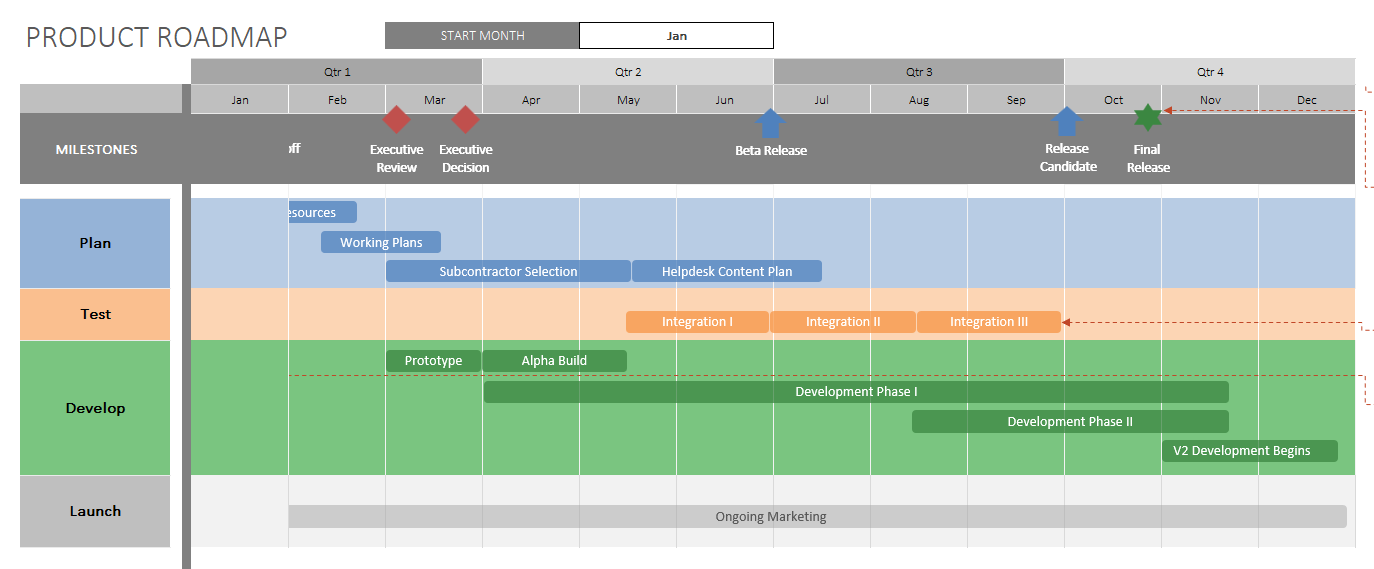Click the Dec month header

(1307, 100)
